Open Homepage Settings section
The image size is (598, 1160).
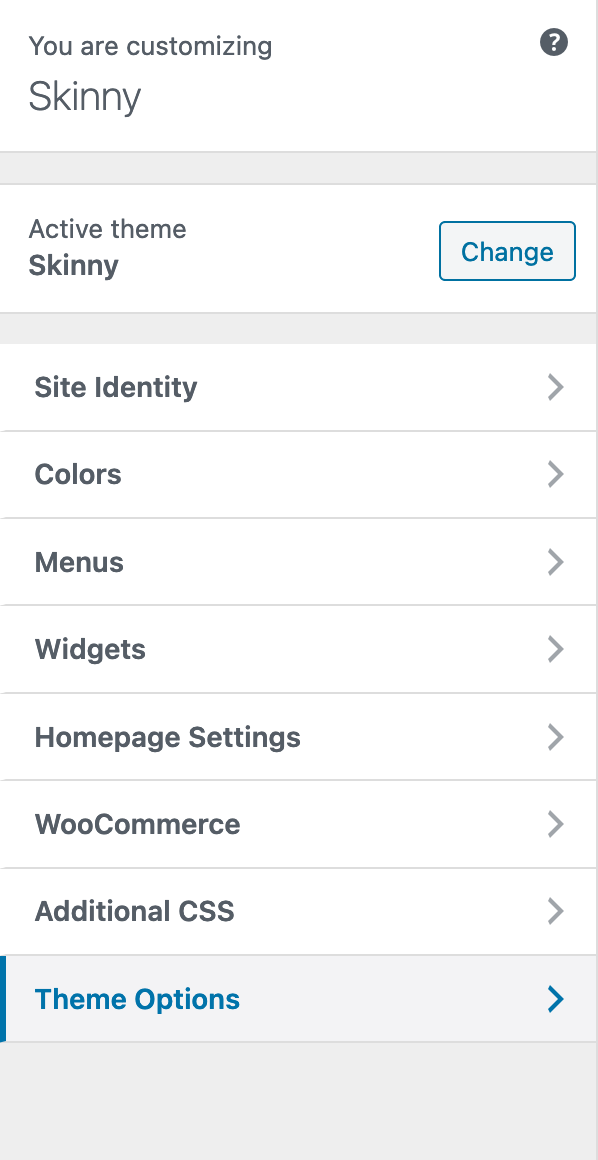pyautogui.click(x=296, y=737)
